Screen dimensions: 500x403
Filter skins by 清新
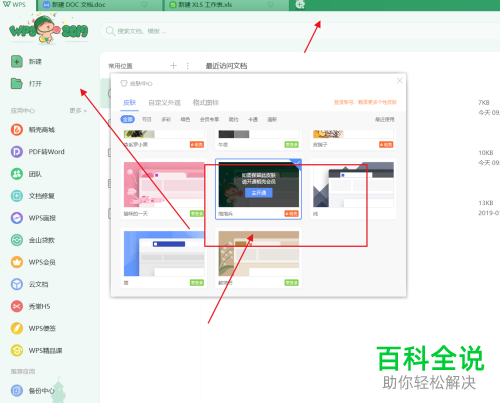point(272,119)
